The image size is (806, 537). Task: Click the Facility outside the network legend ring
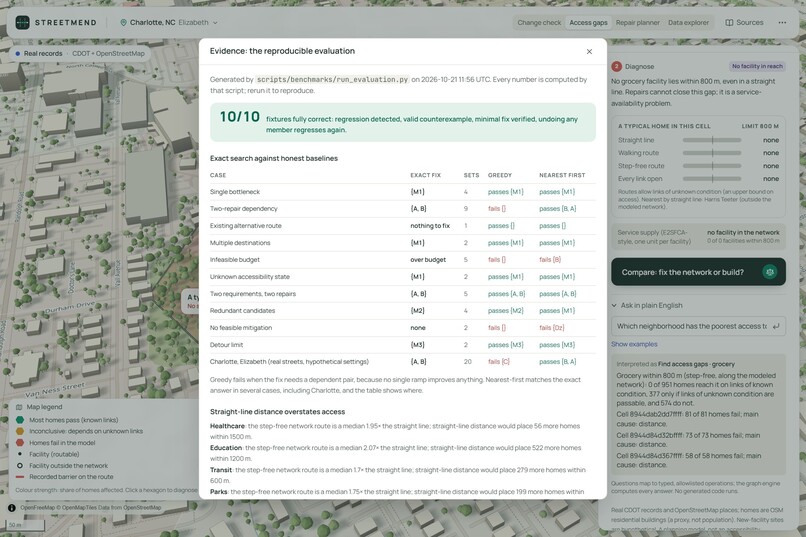pos(20,466)
